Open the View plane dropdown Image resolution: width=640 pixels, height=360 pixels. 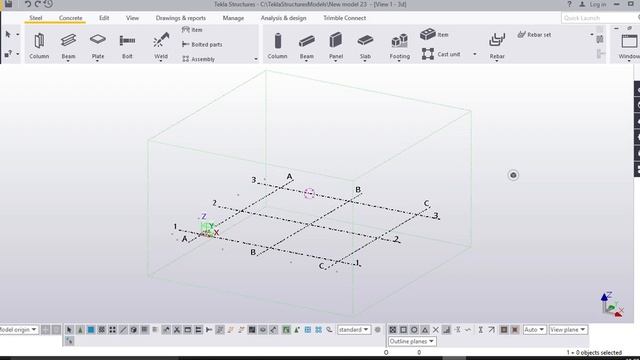click(568, 329)
